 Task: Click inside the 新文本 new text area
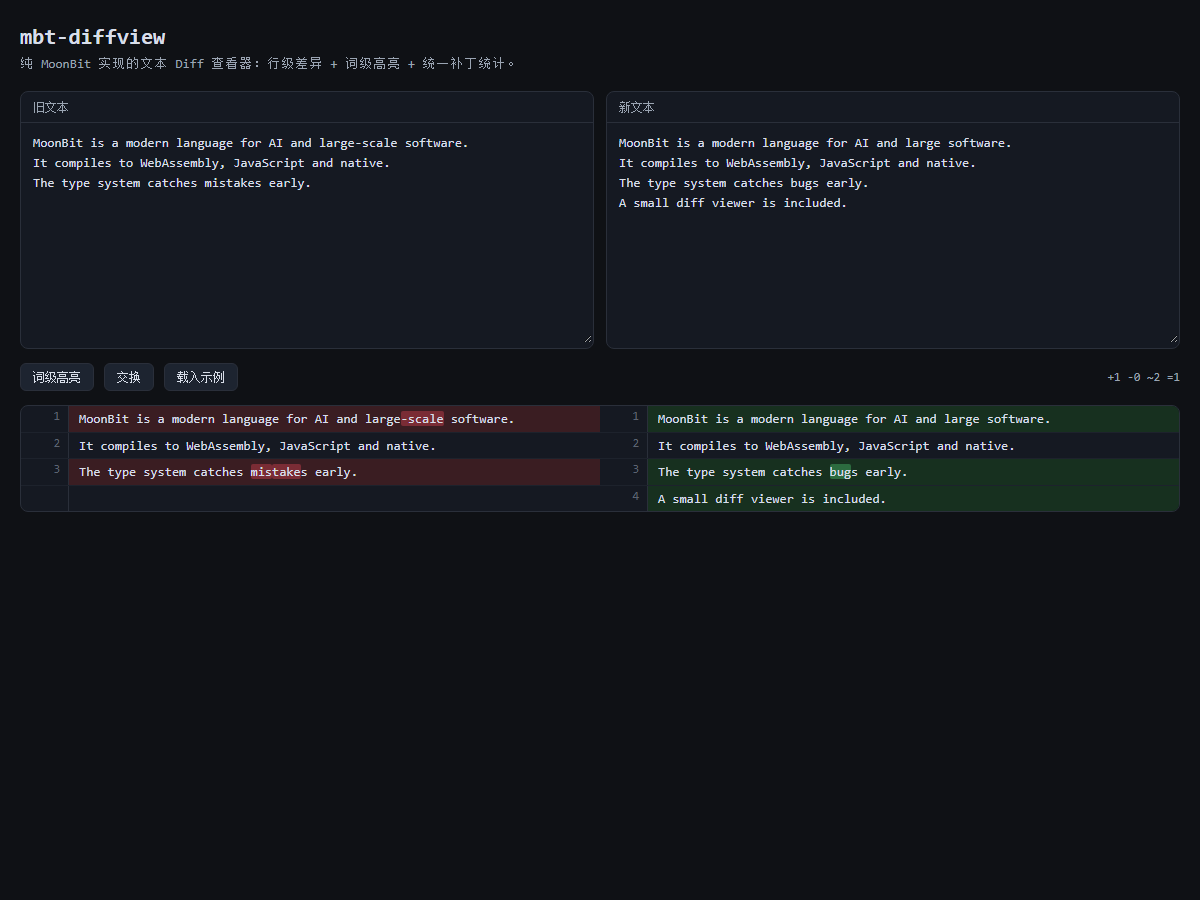[893, 235]
